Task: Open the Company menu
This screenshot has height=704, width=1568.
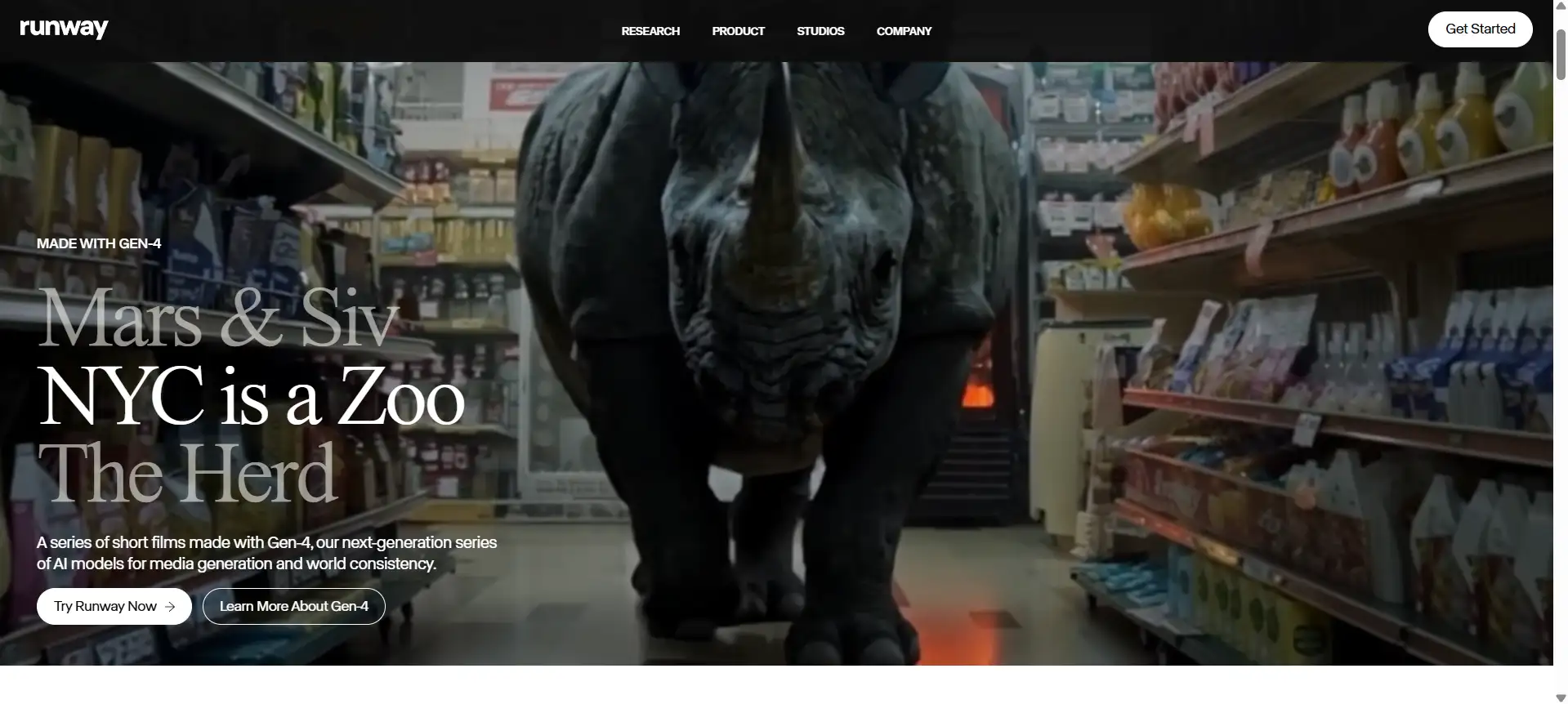Action: [904, 31]
